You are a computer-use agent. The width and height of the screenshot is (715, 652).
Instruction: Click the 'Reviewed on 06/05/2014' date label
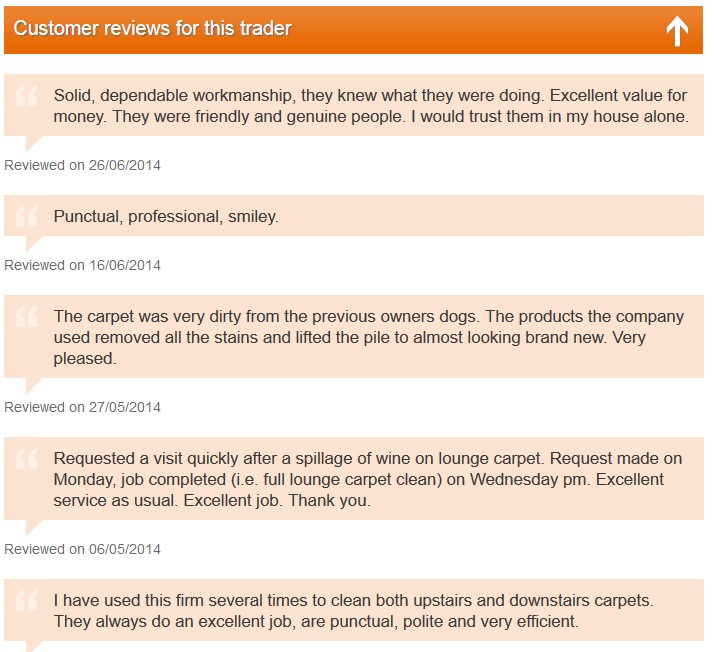[83, 549]
